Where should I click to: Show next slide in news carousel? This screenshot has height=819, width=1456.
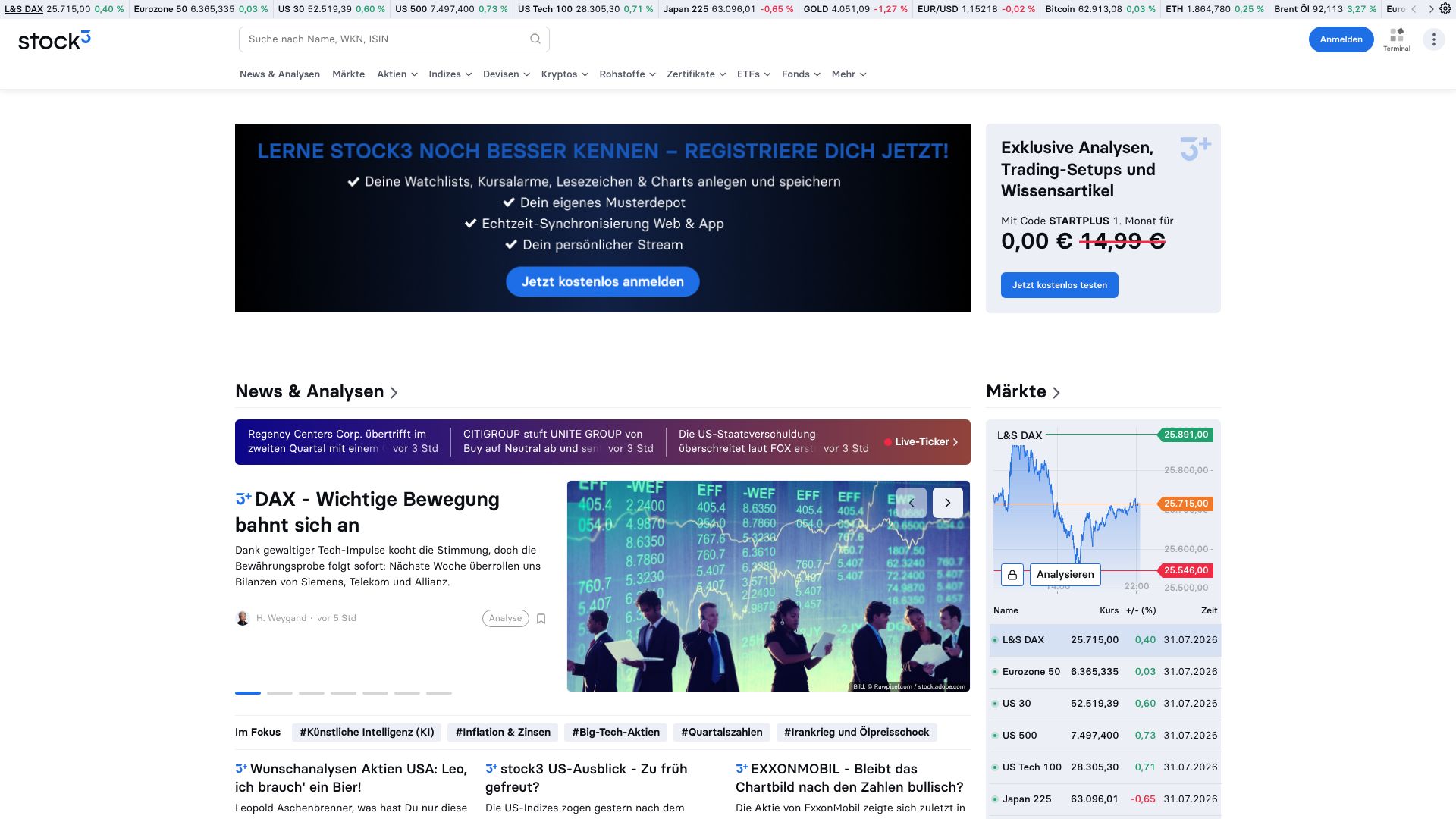click(x=948, y=503)
